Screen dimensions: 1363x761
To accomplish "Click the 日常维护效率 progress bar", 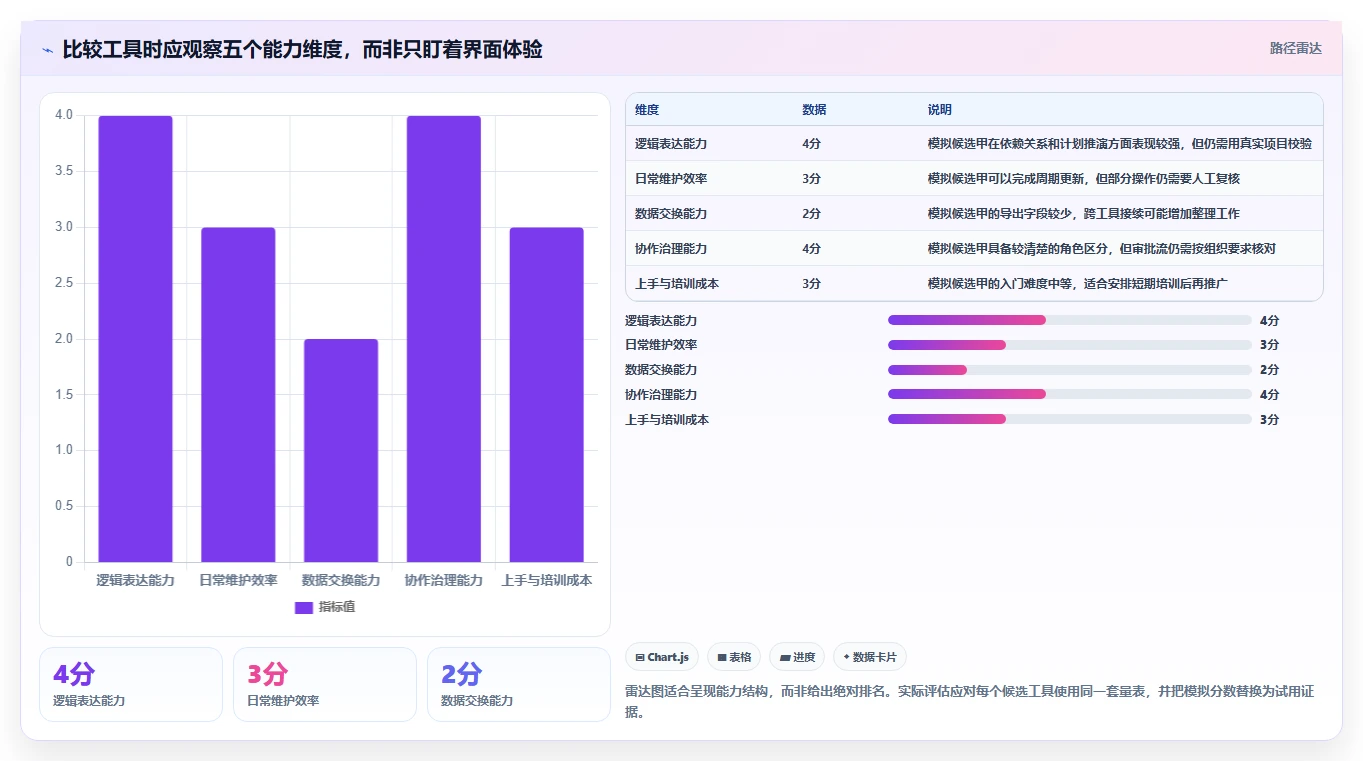I will click(x=1070, y=345).
